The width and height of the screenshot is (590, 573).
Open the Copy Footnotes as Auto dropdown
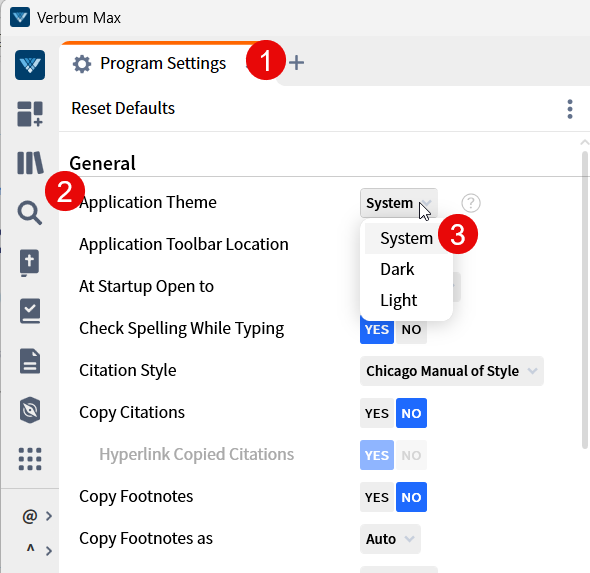390,539
